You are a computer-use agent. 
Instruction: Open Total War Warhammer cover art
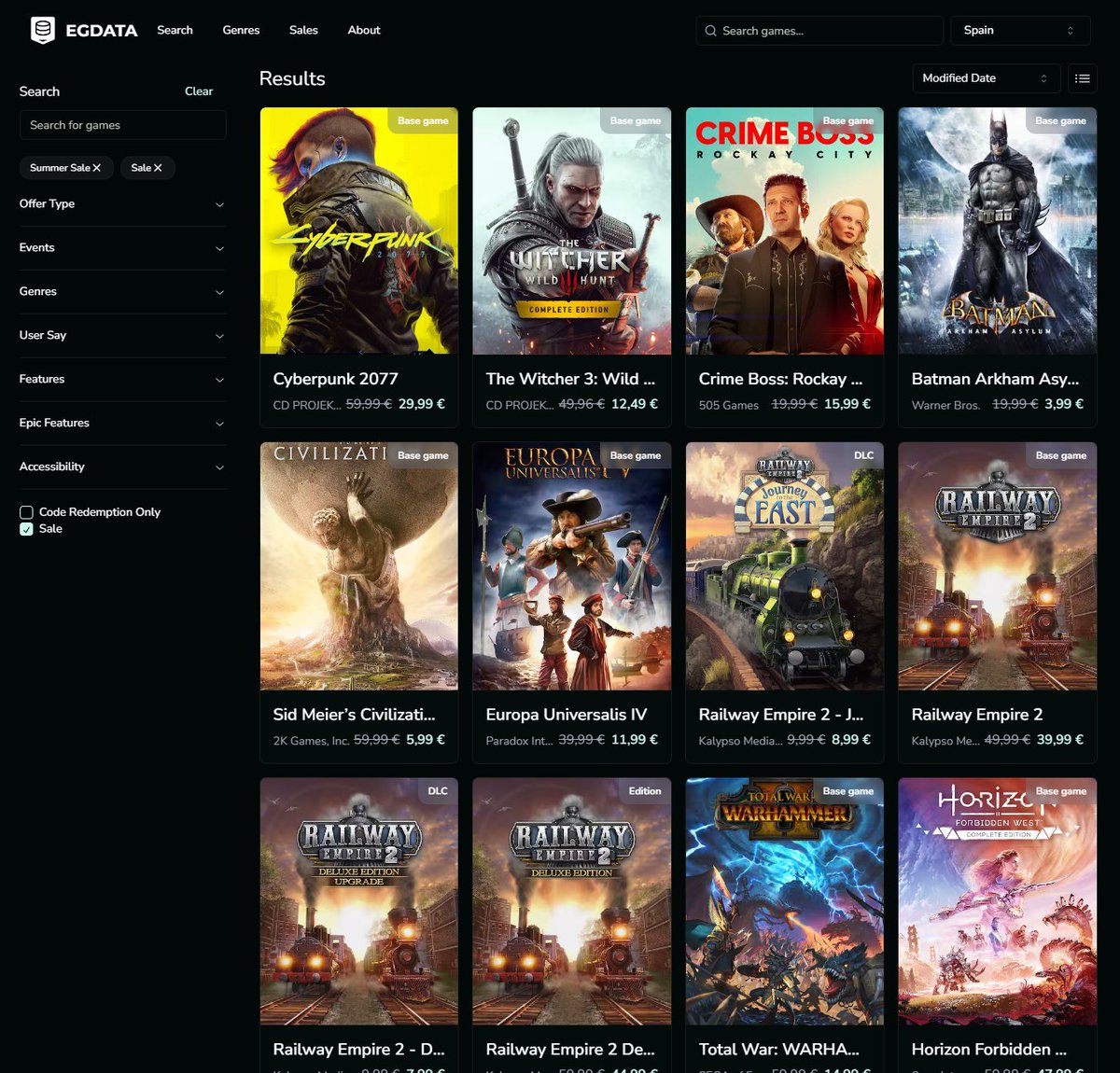pos(785,901)
